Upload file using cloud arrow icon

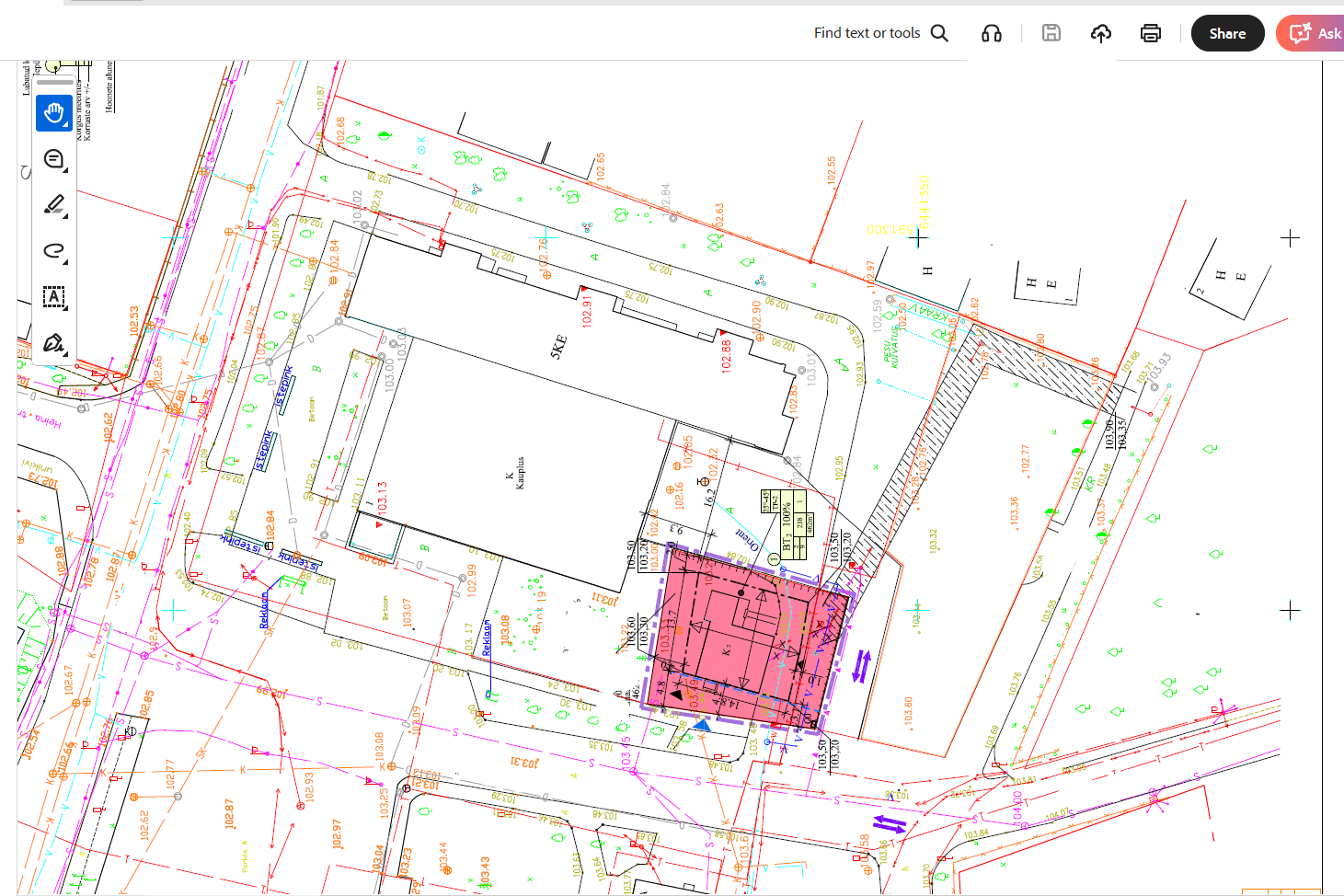(x=1100, y=33)
